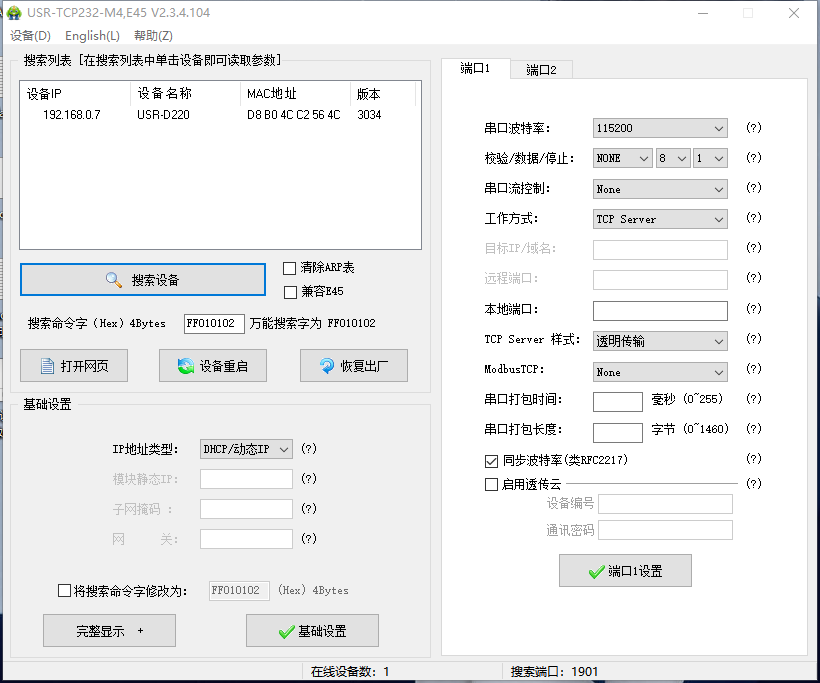Uncheck sync baud rate RFC2217 checkbox
820x683 pixels.
tap(491, 460)
